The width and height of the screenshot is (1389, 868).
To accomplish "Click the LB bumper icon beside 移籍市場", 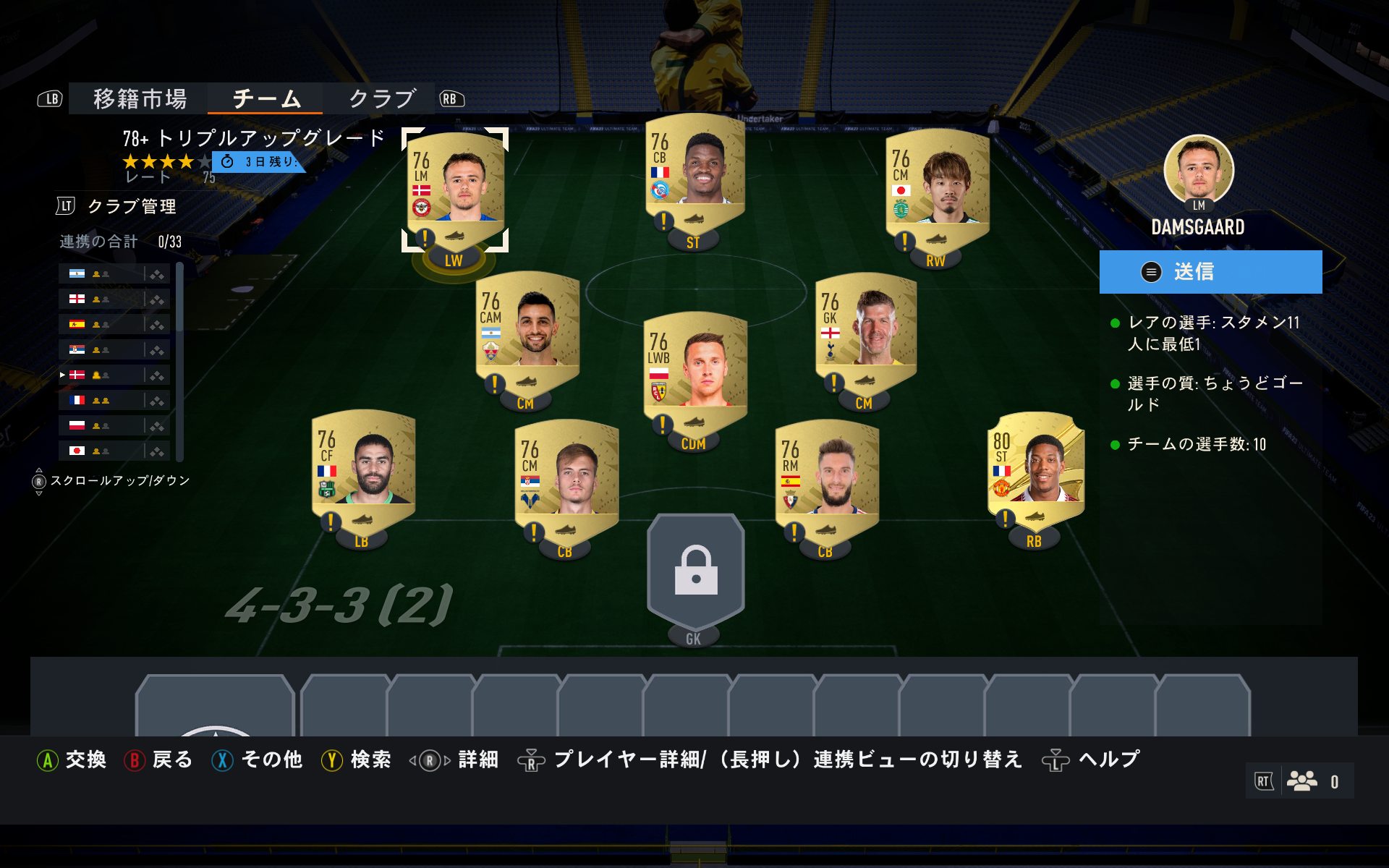I will point(51,99).
